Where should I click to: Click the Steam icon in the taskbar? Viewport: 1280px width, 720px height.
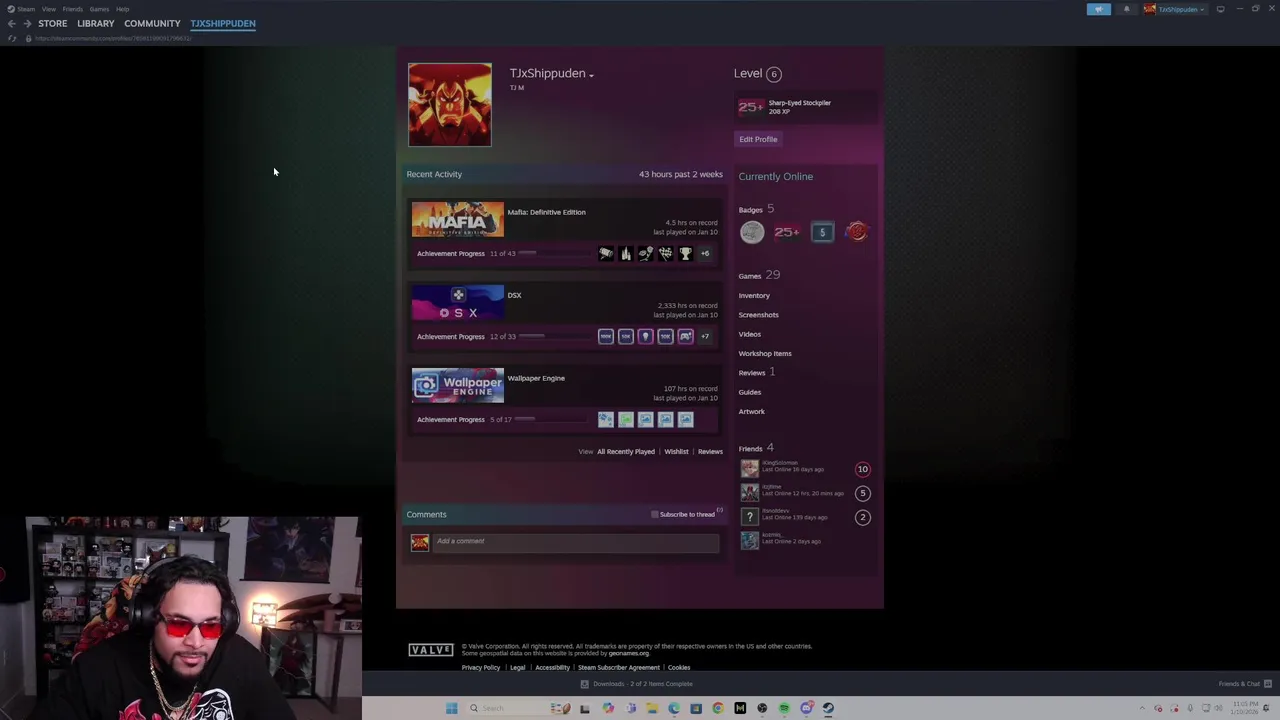point(828,708)
